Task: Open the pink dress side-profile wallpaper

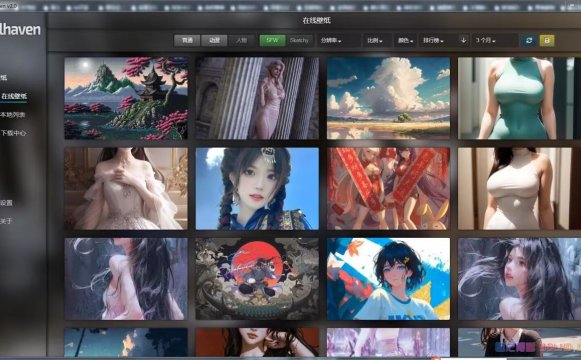Action: tap(126, 279)
